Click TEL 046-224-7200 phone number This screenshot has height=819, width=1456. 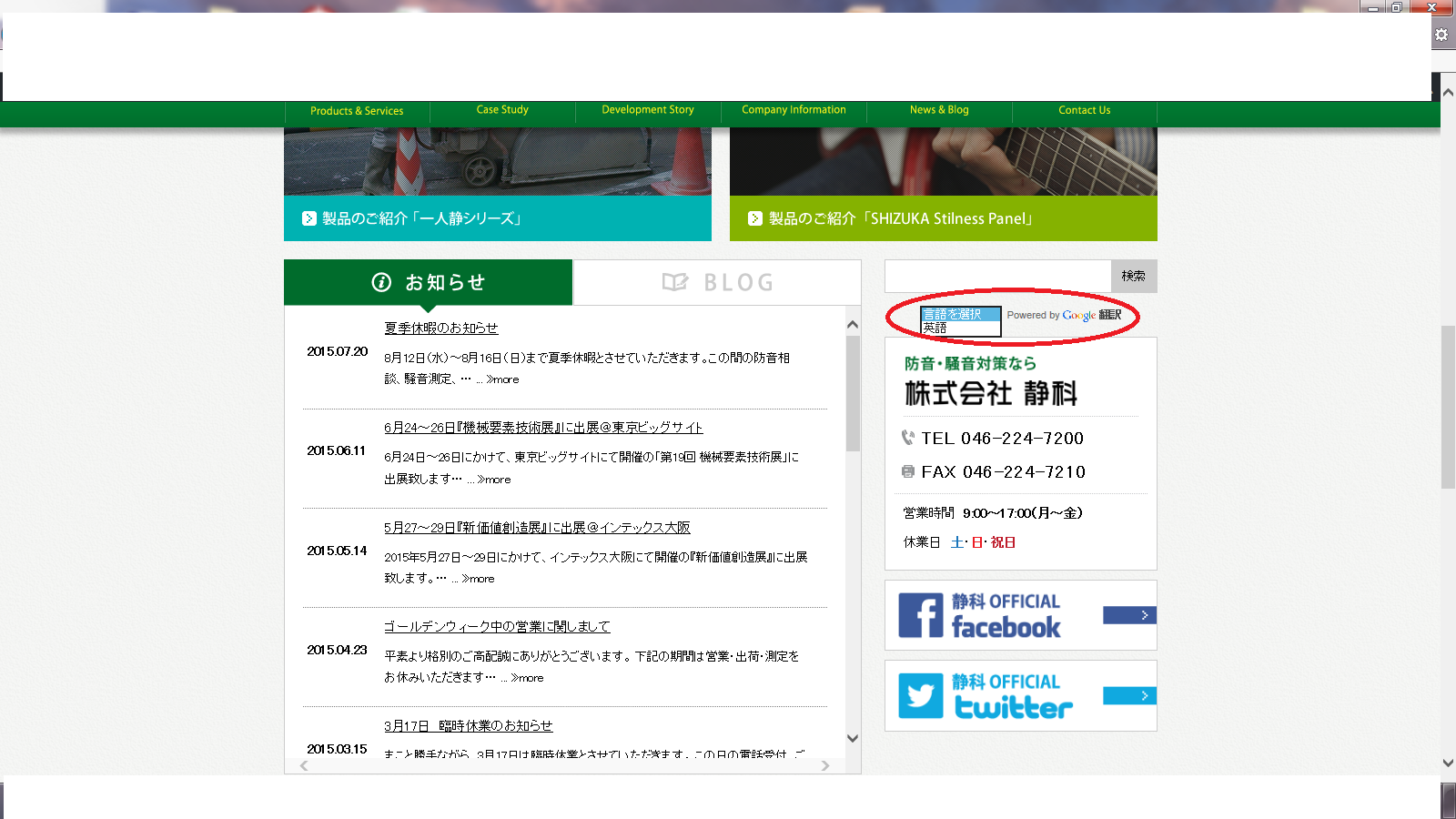click(x=1002, y=438)
